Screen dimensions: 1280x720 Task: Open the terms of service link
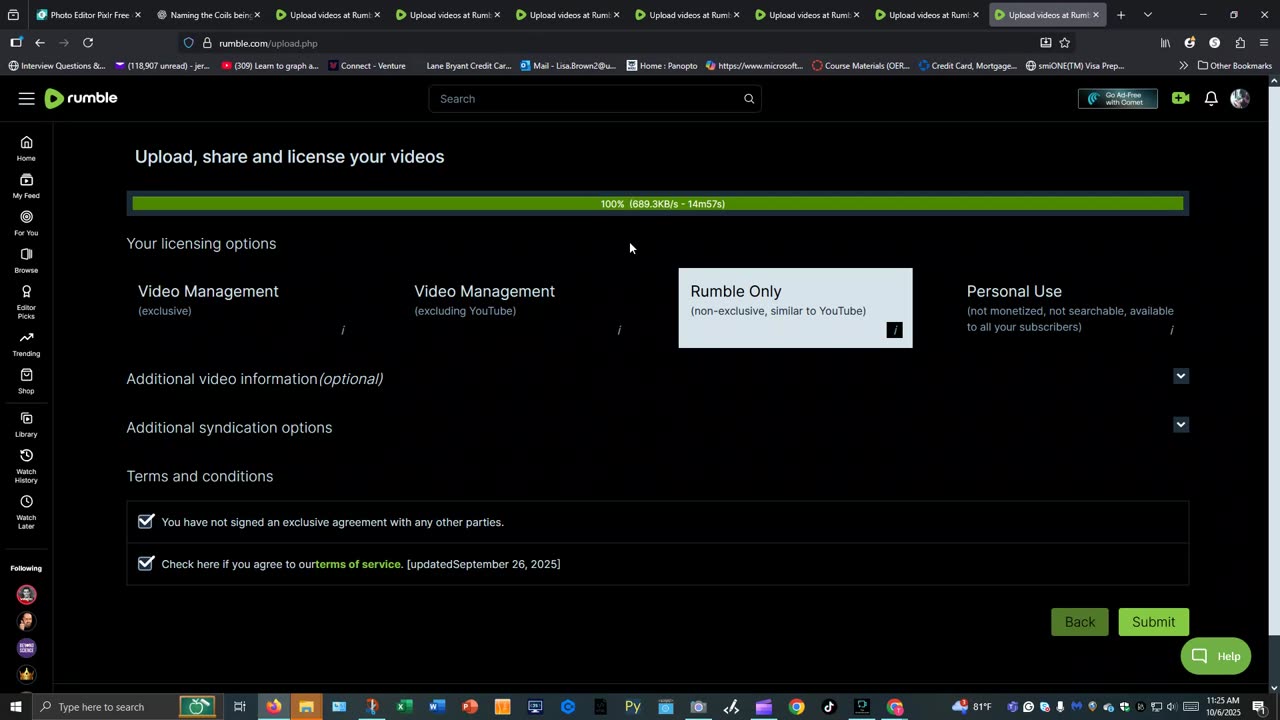(x=358, y=564)
